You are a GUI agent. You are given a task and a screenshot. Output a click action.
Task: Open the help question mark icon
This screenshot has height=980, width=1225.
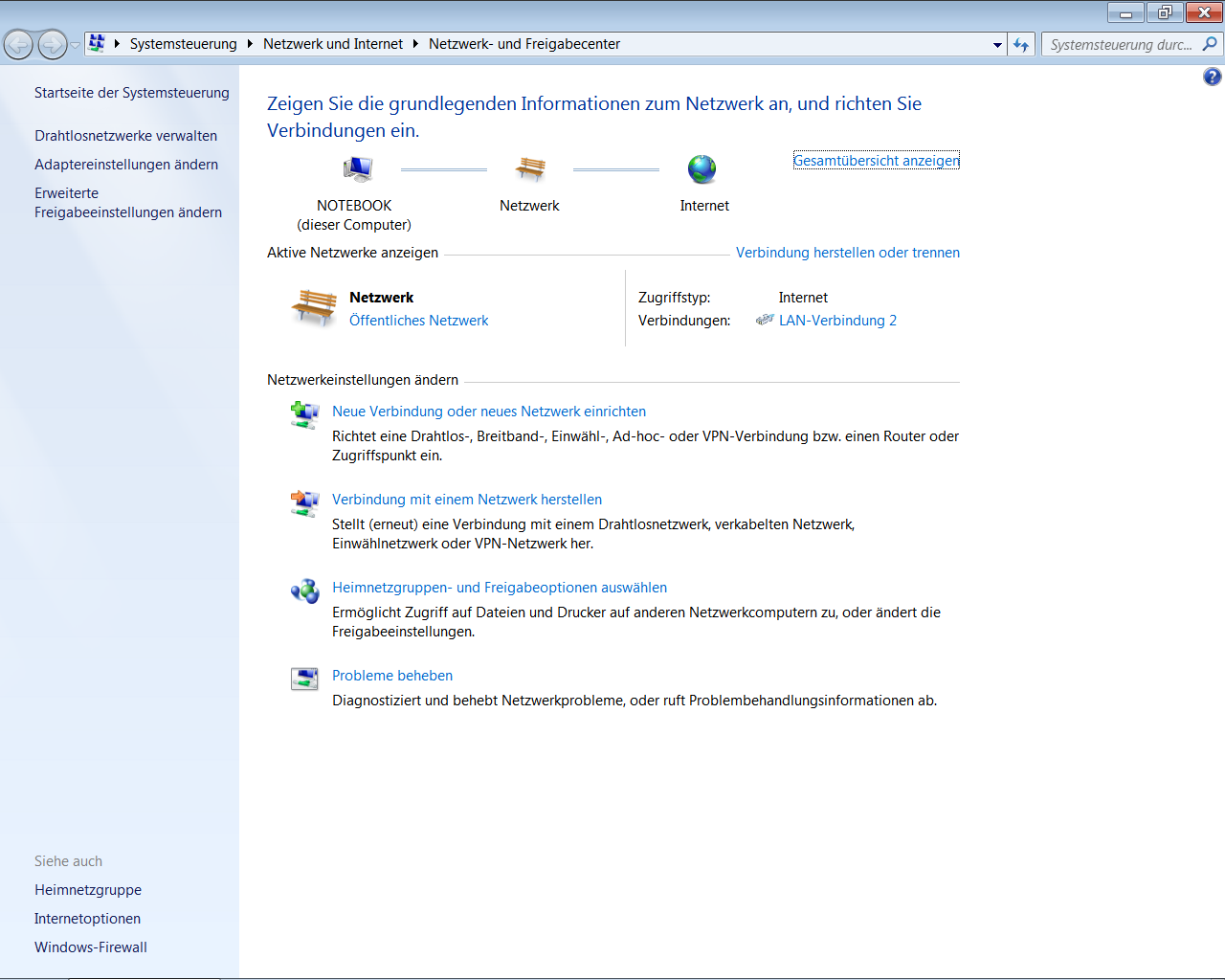(x=1212, y=77)
